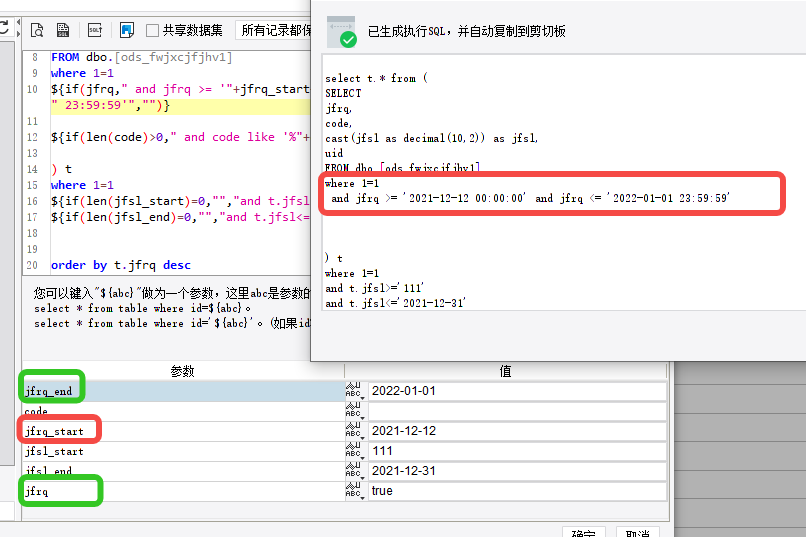Click the generate SQL document icon
The width and height of the screenshot is (806, 537).
(63, 30)
